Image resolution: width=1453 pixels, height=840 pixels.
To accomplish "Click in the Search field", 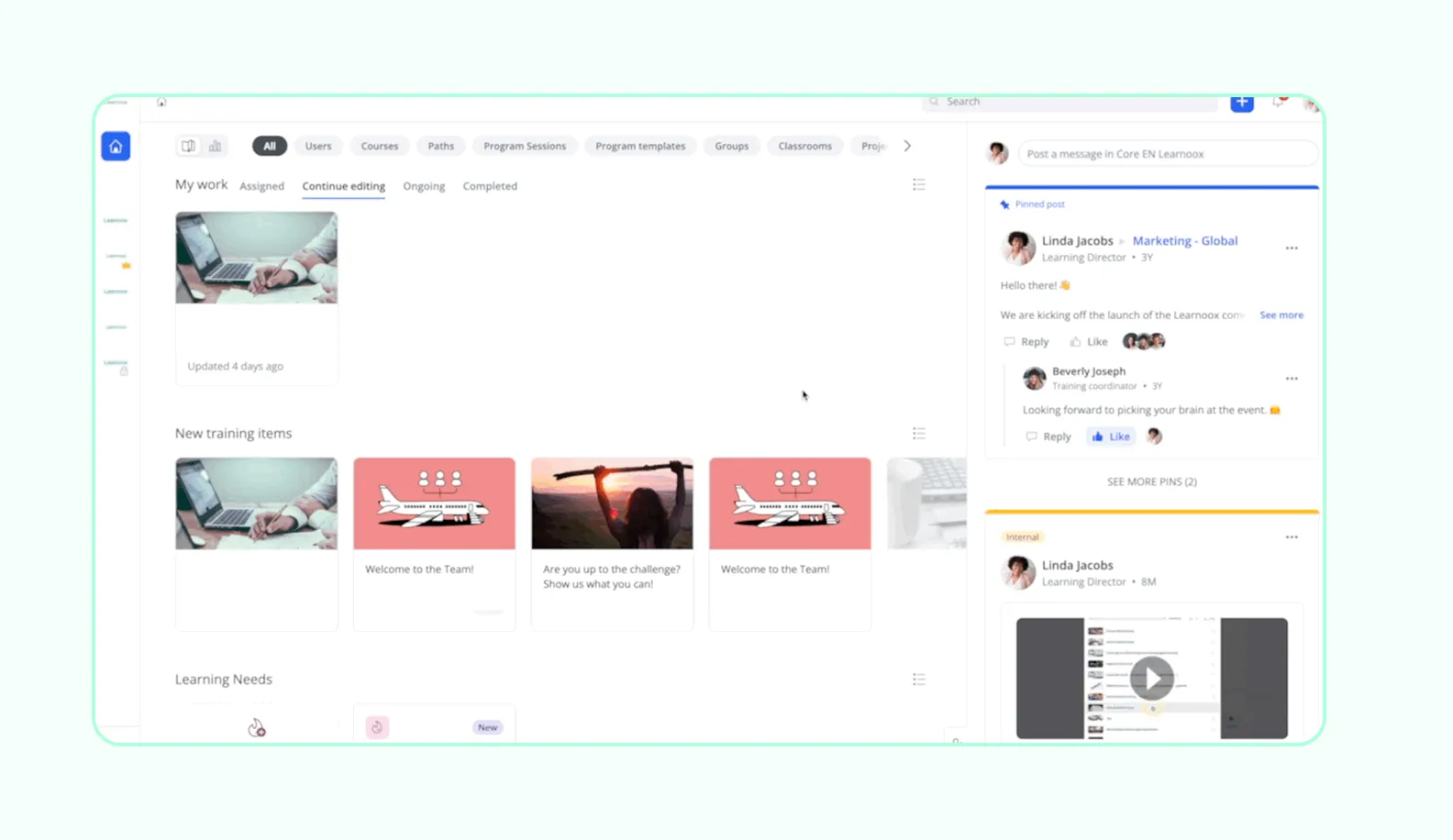I will pos(1070,102).
